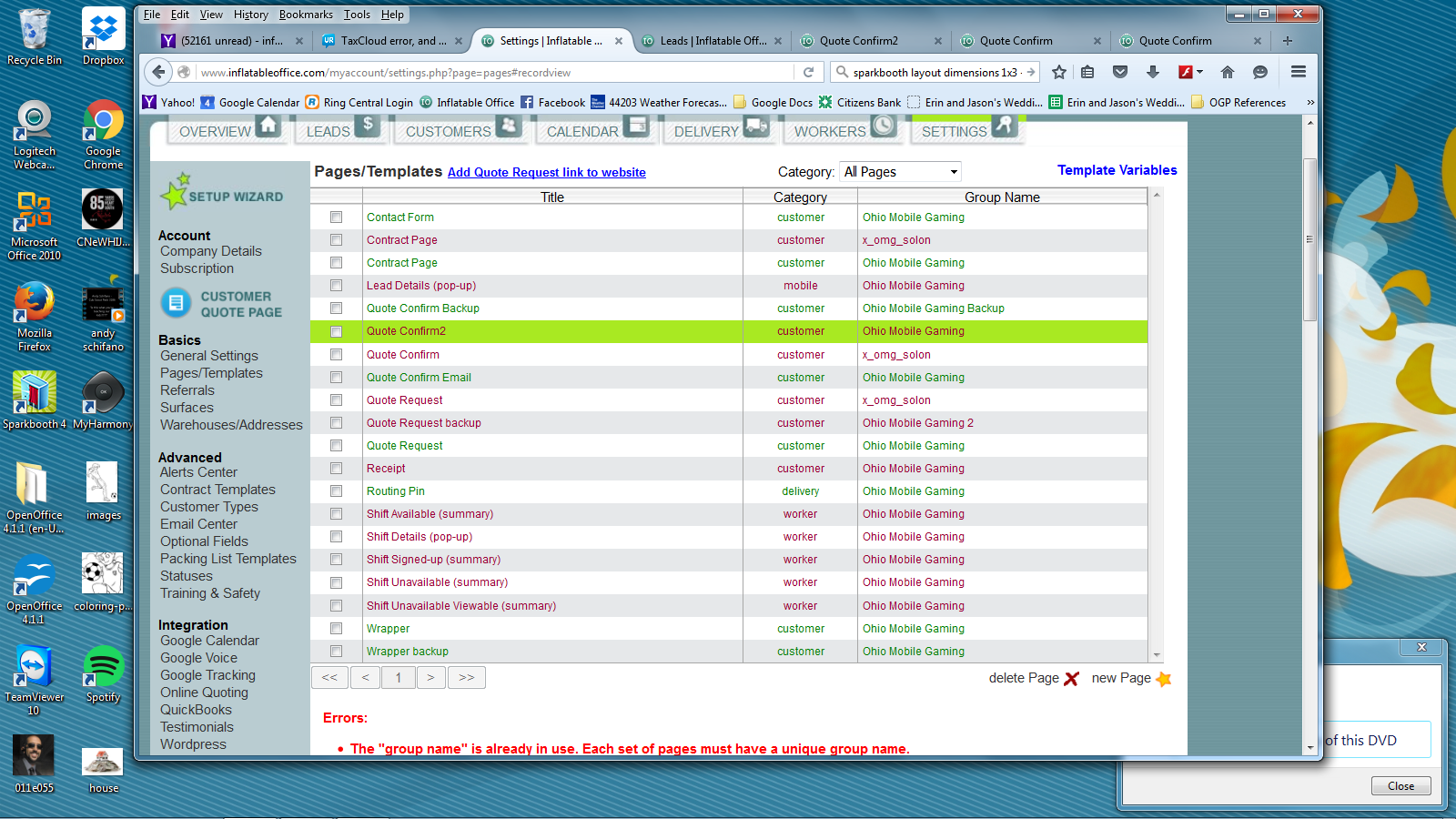Open the Template Variables link
1456x819 pixels.
coord(1117,170)
